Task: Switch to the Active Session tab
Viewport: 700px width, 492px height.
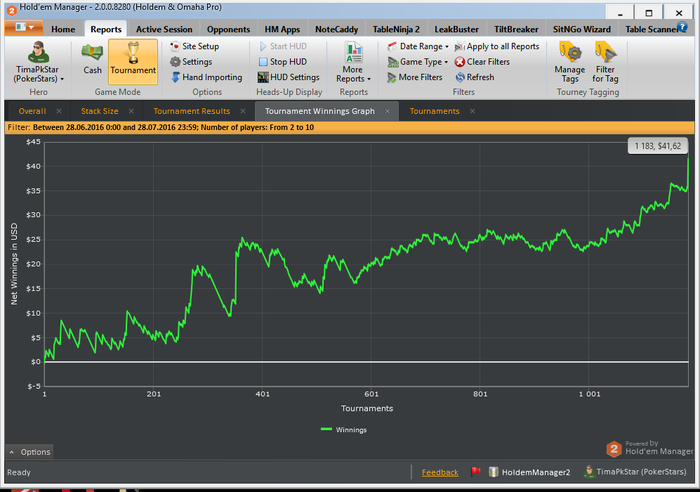Action: 164,29
